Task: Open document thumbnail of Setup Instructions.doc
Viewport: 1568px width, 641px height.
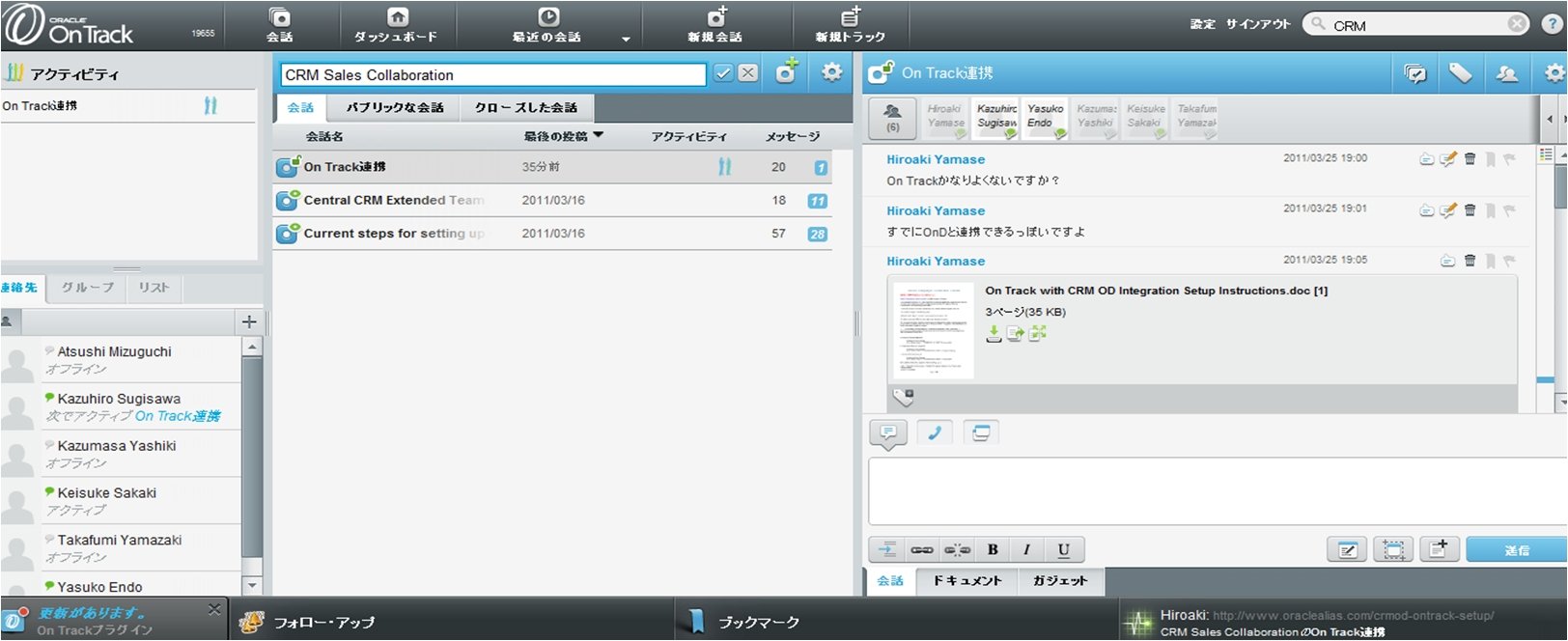Action: (933, 329)
